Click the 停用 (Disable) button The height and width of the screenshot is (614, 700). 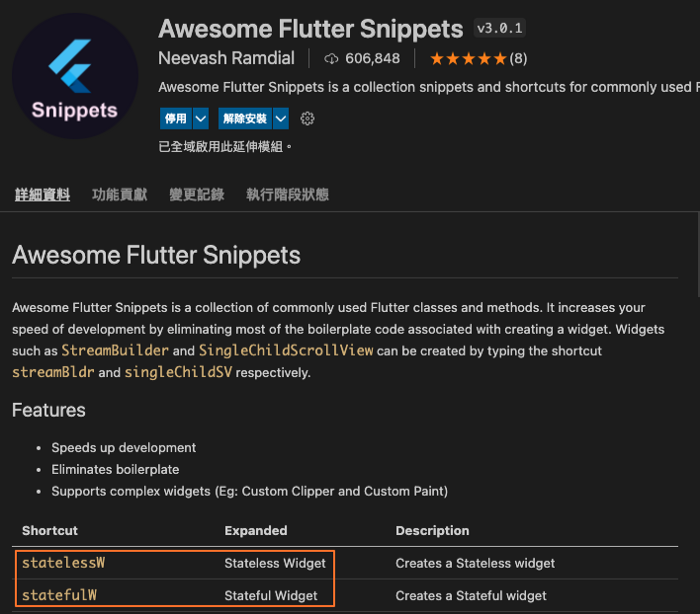coord(175,119)
